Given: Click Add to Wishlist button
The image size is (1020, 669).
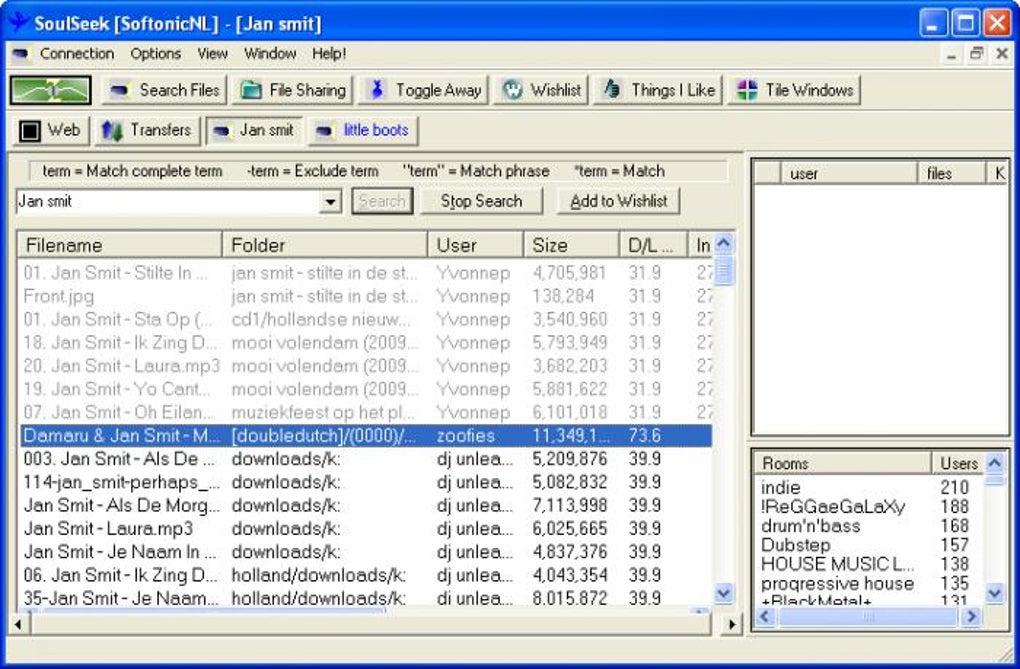Looking at the screenshot, I should pyautogui.click(x=619, y=202).
